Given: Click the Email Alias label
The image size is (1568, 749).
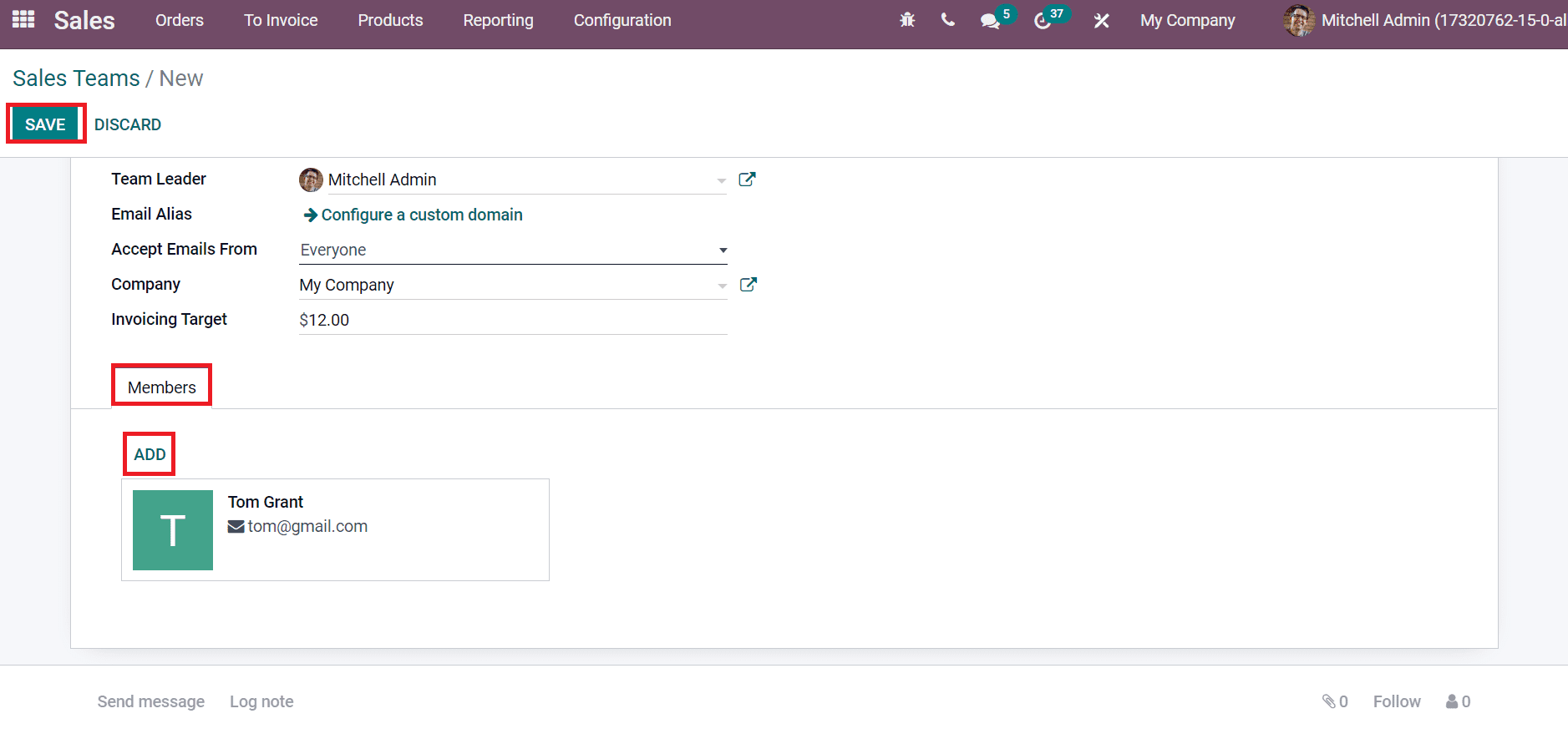Looking at the screenshot, I should [151, 214].
